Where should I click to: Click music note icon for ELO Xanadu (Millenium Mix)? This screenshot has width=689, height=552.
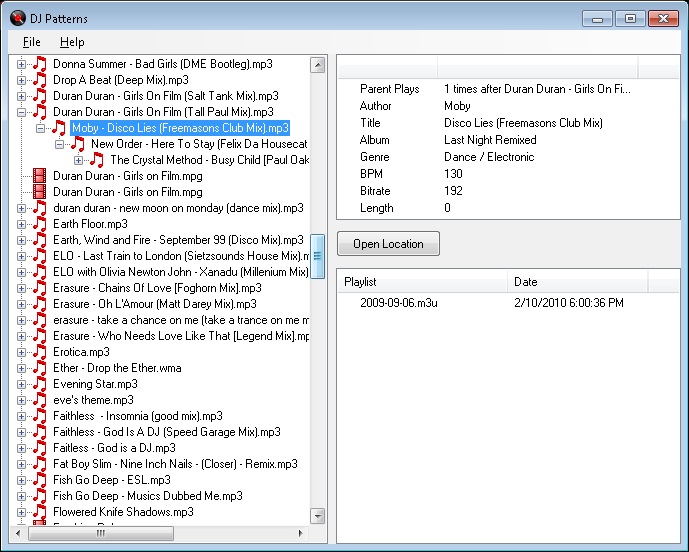(40, 272)
